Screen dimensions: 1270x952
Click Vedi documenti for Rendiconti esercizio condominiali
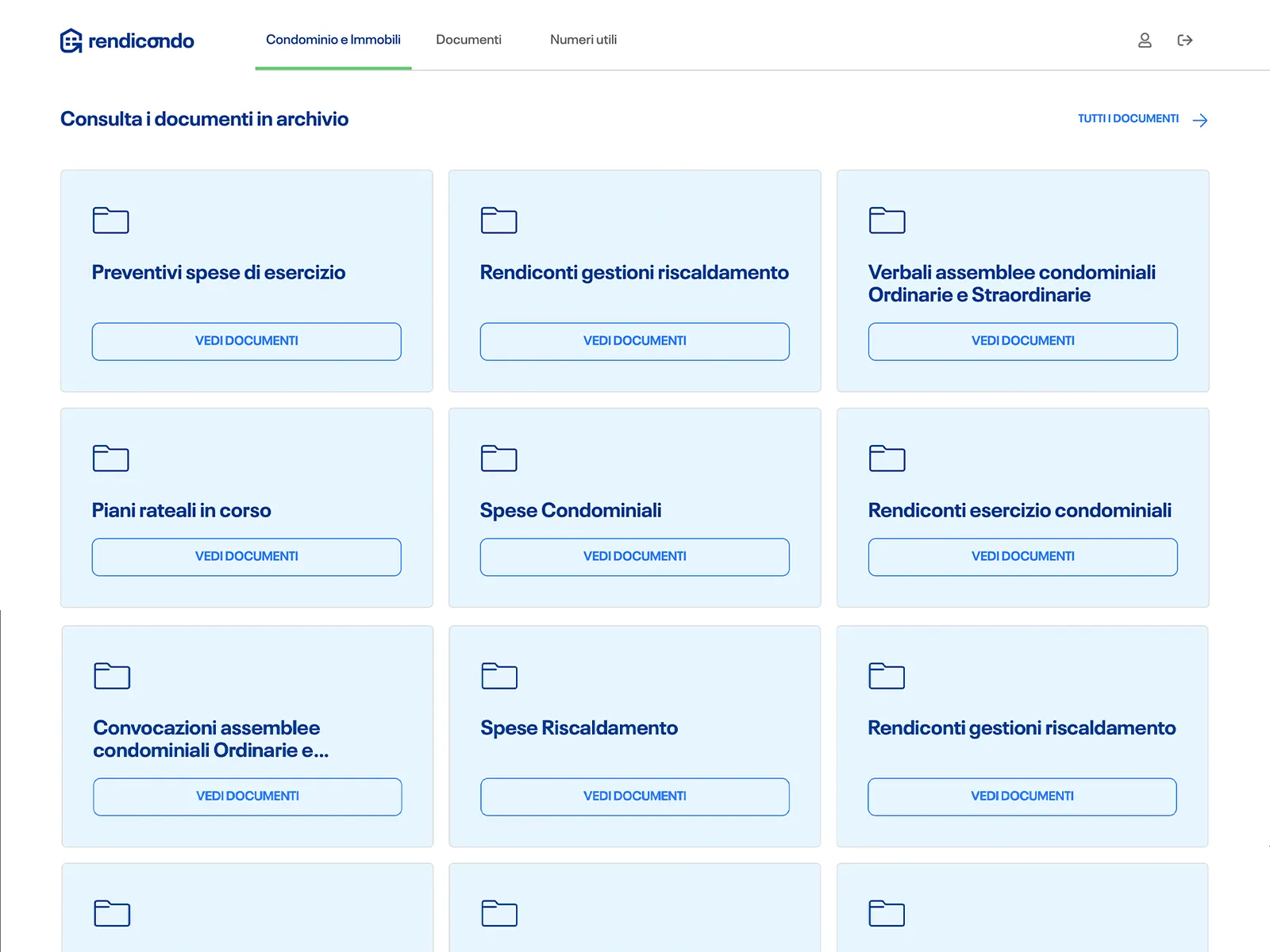(x=1023, y=557)
